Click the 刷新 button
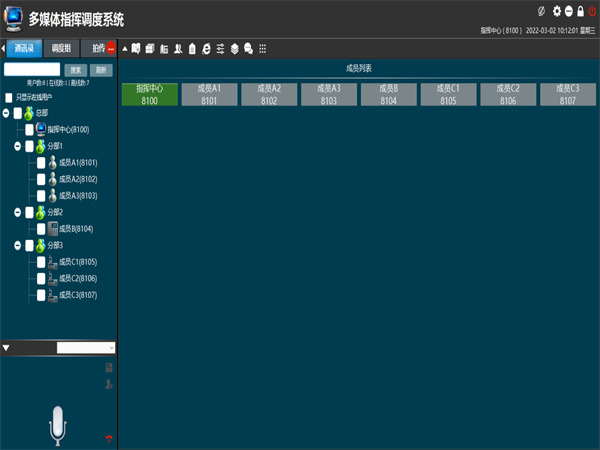The image size is (600, 450). [100, 70]
